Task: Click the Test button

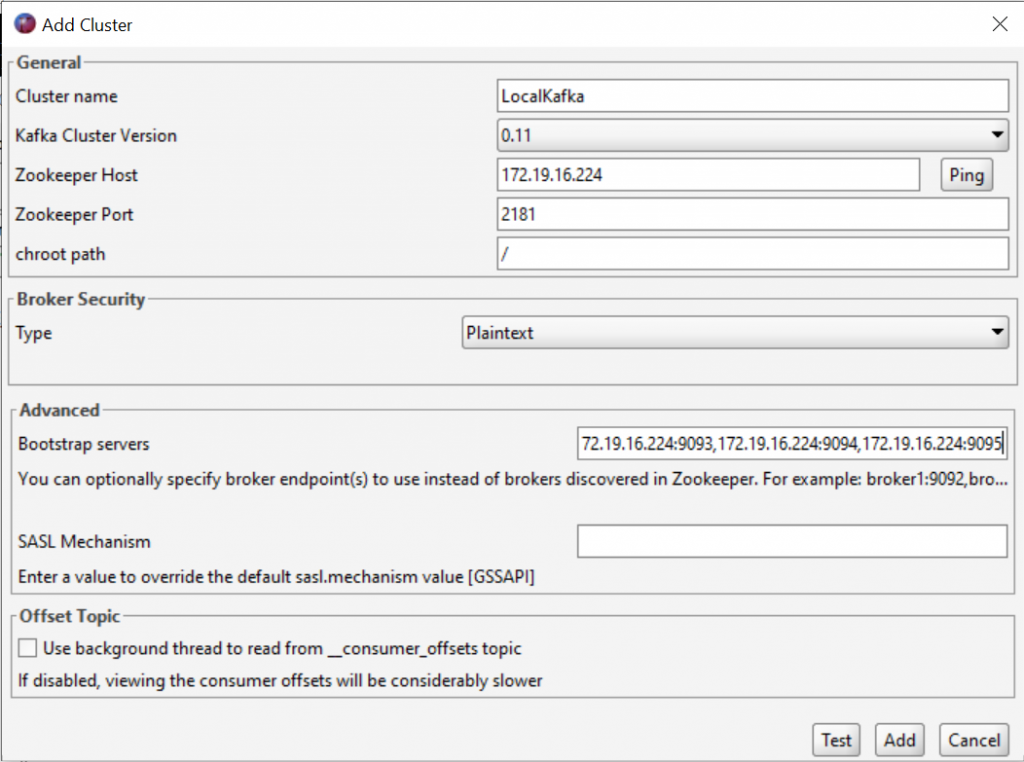Action: (x=836, y=740)
